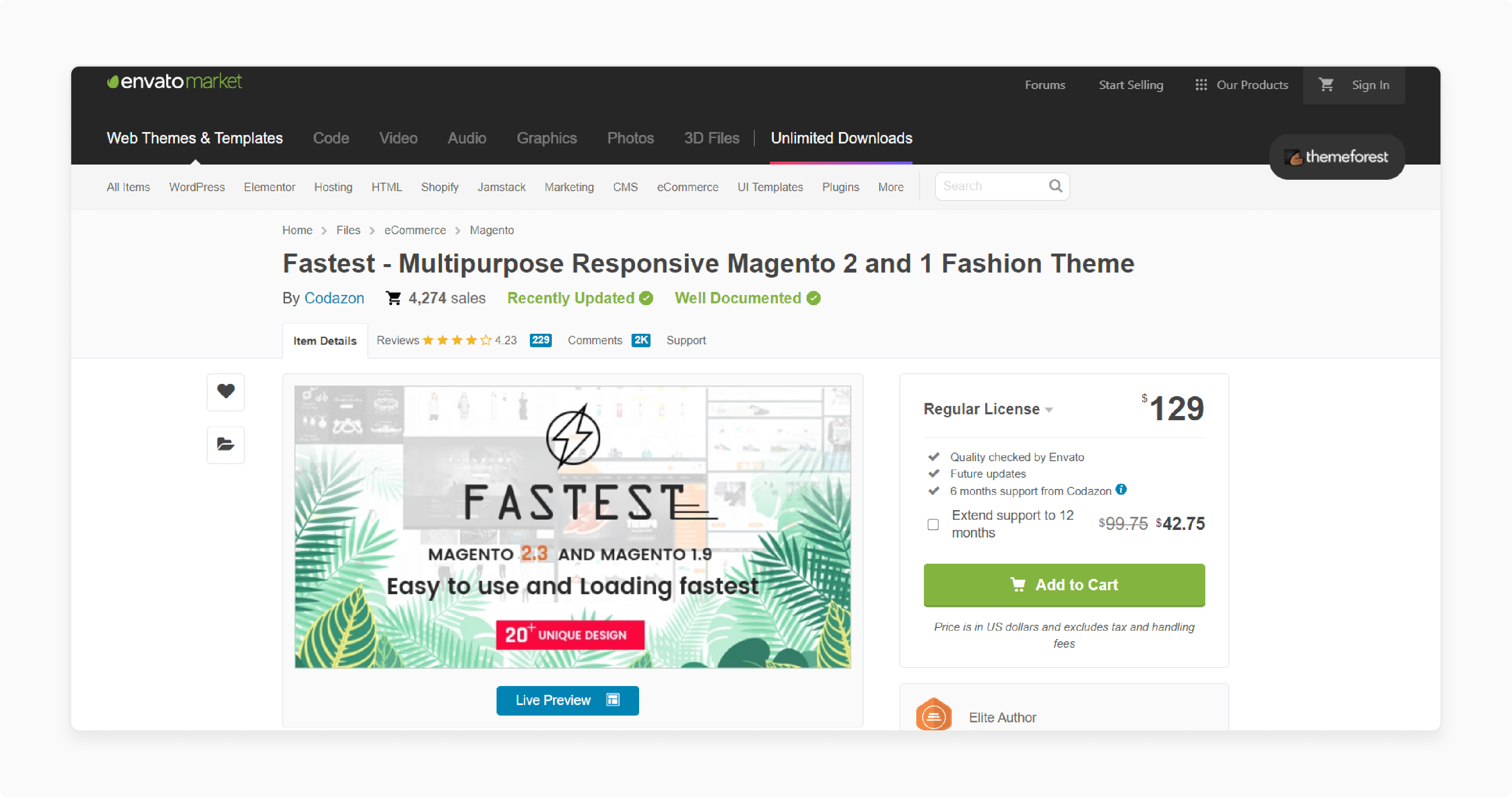Open the shopping cart icon in header
The height and width of the screenshot is (797, 1512).
tap(1326, 85)
